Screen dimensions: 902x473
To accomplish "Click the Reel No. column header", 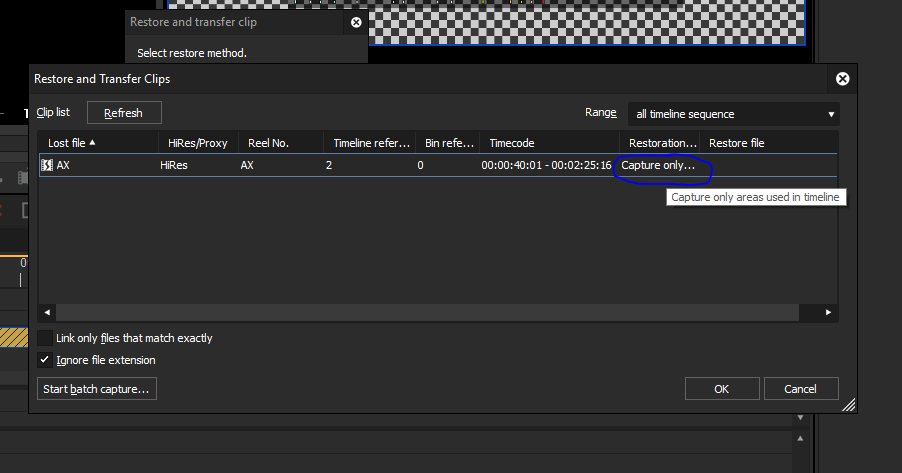I will coord(281,143).
